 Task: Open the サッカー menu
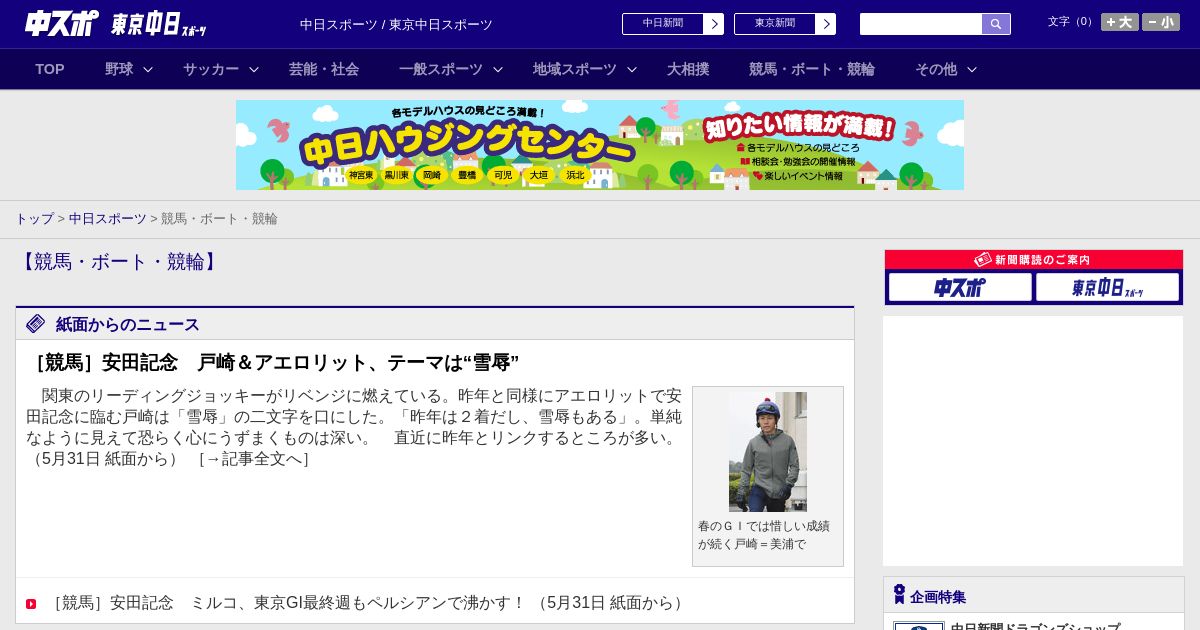point(211,69)
